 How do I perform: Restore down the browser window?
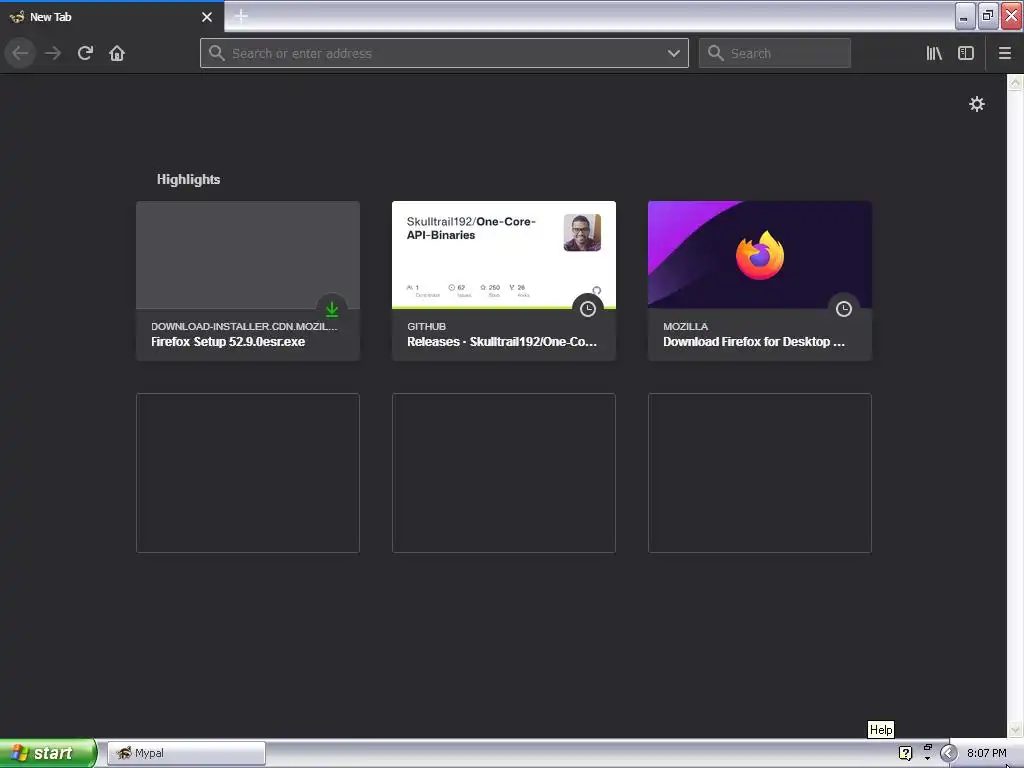[x=988, y=16]
